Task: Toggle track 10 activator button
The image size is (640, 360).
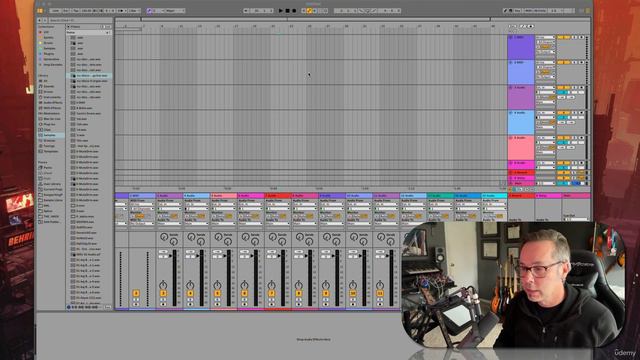Action: [353, 293]
